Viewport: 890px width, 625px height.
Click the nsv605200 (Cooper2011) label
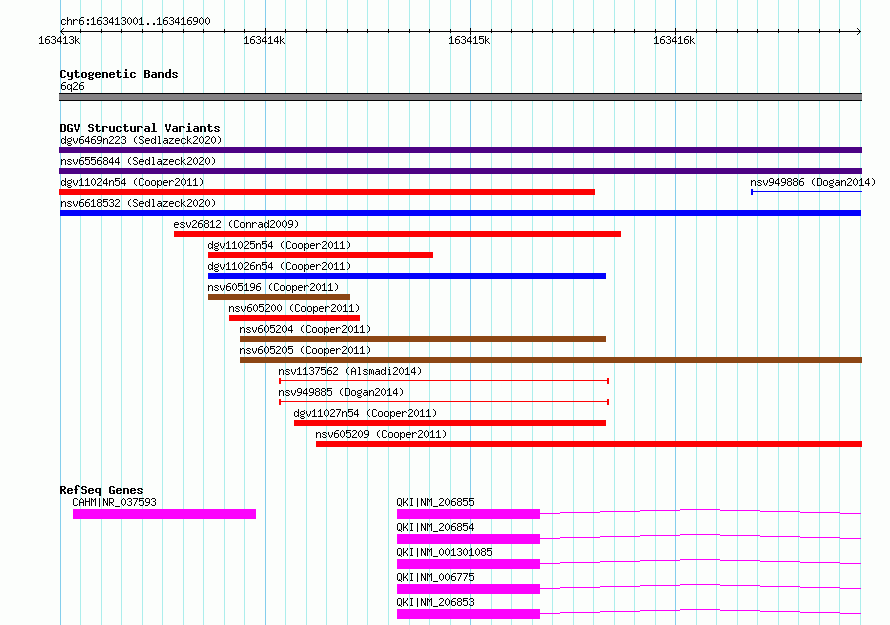tap(294, 308)
